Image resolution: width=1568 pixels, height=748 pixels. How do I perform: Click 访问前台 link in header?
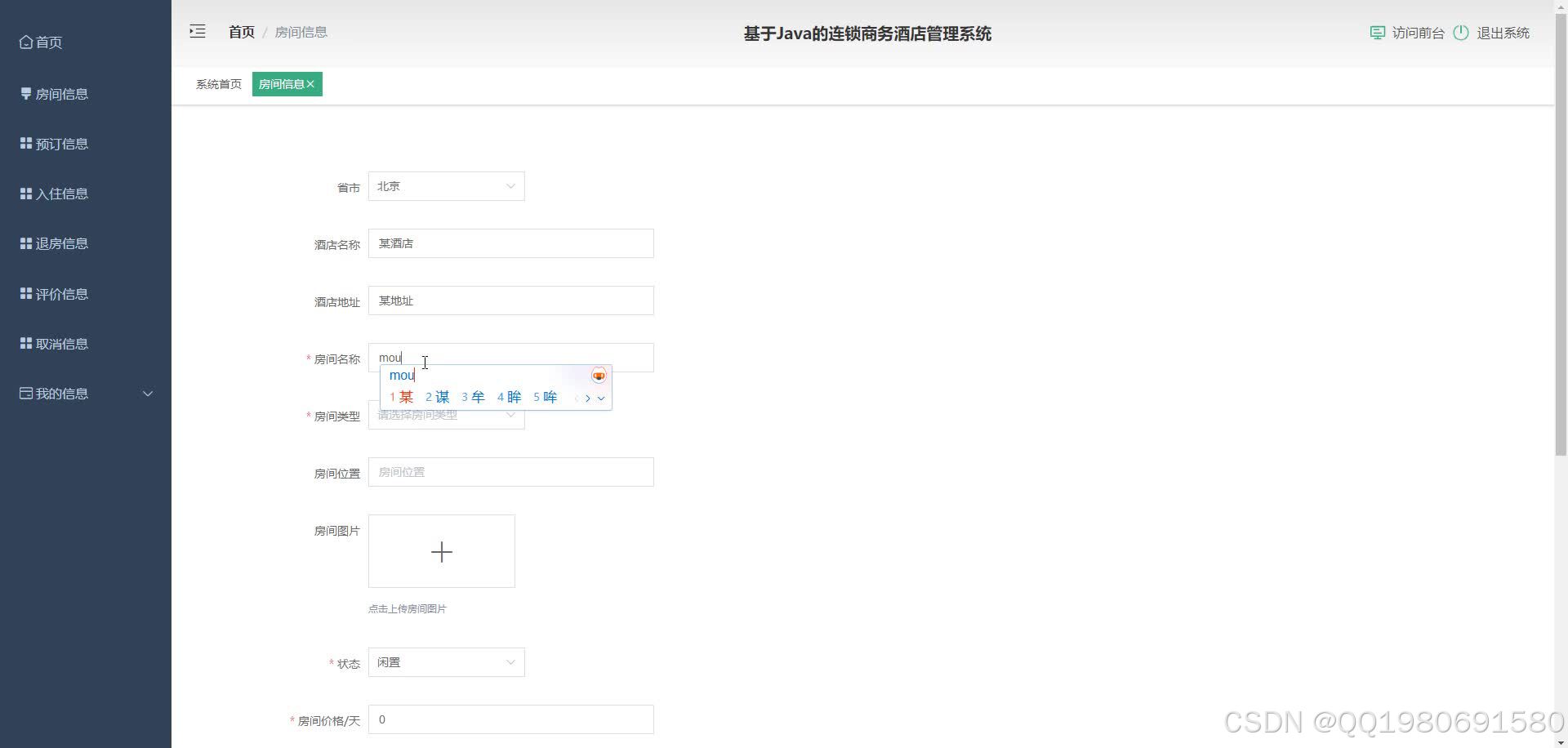(x=1419, y=33)
